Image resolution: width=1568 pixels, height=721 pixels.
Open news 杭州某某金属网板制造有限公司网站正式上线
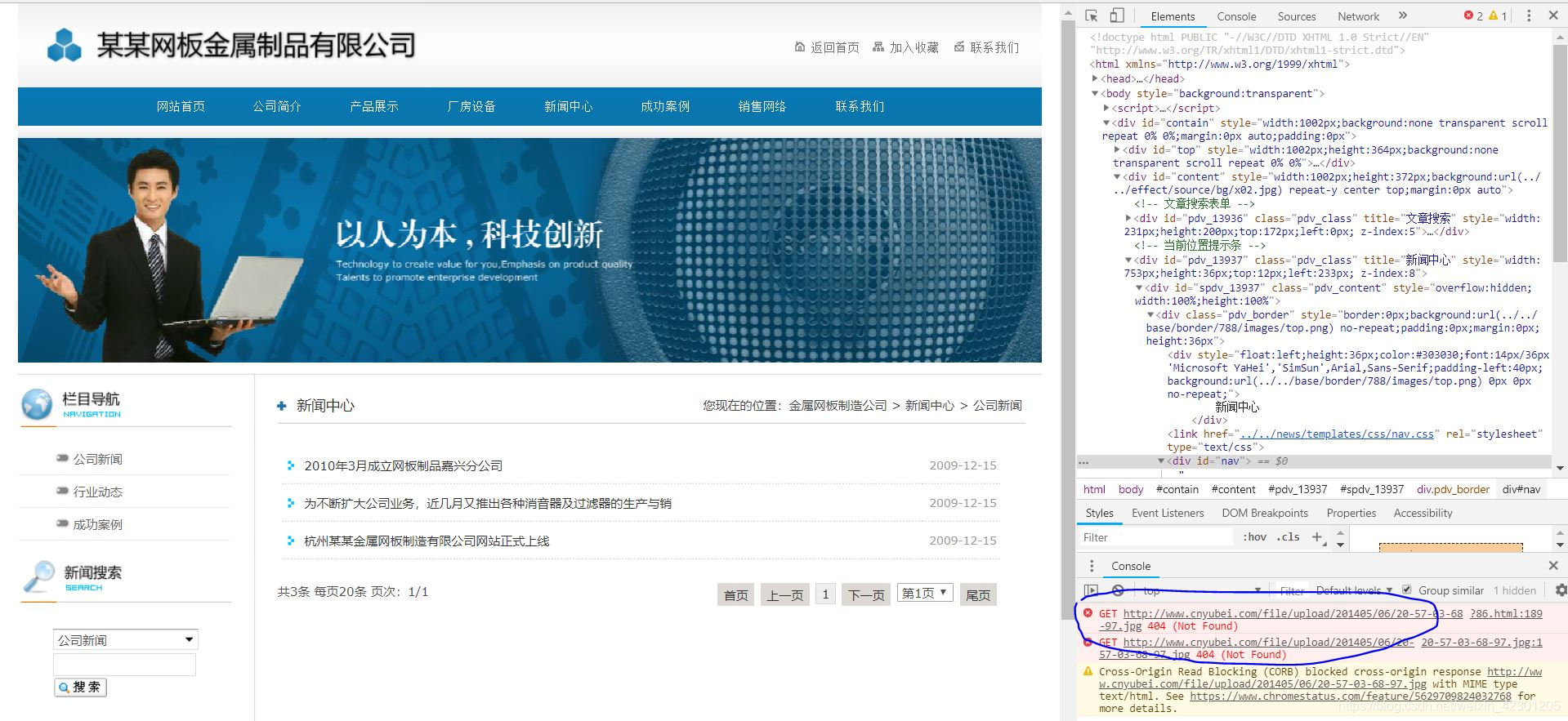(x=427, y=541)
